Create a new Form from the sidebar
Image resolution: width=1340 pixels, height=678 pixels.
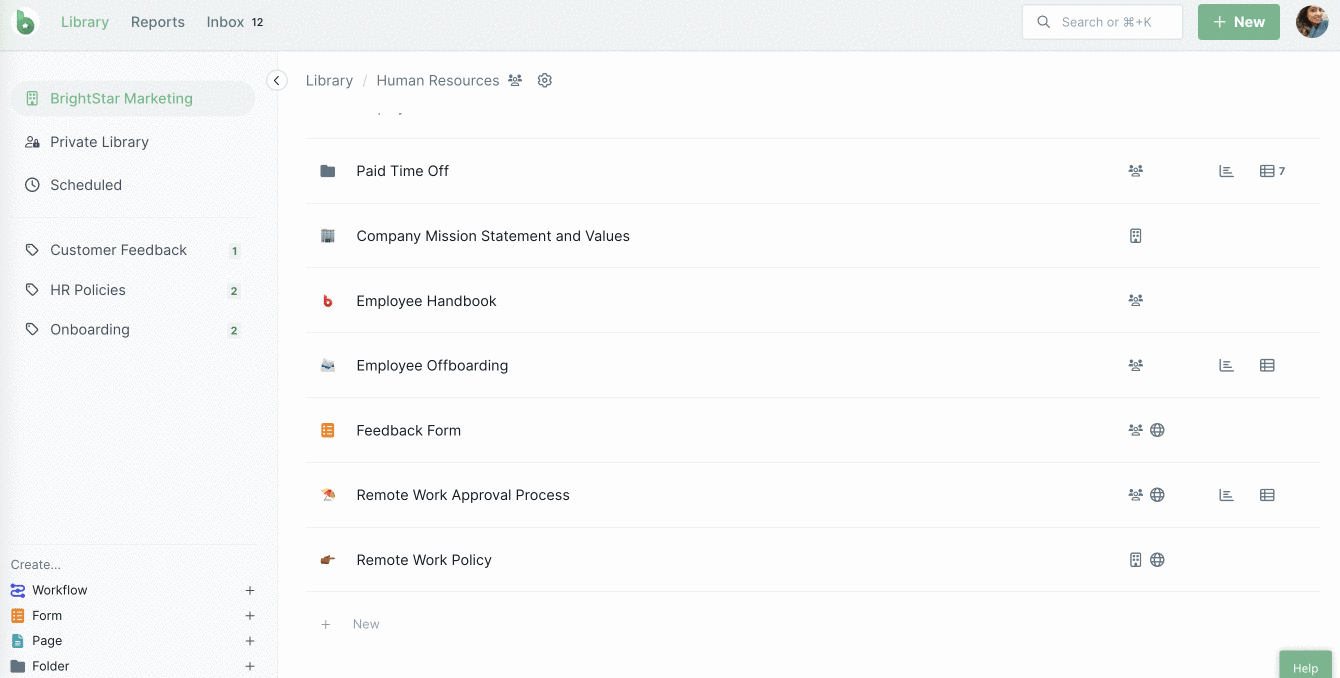coord(47,616)
